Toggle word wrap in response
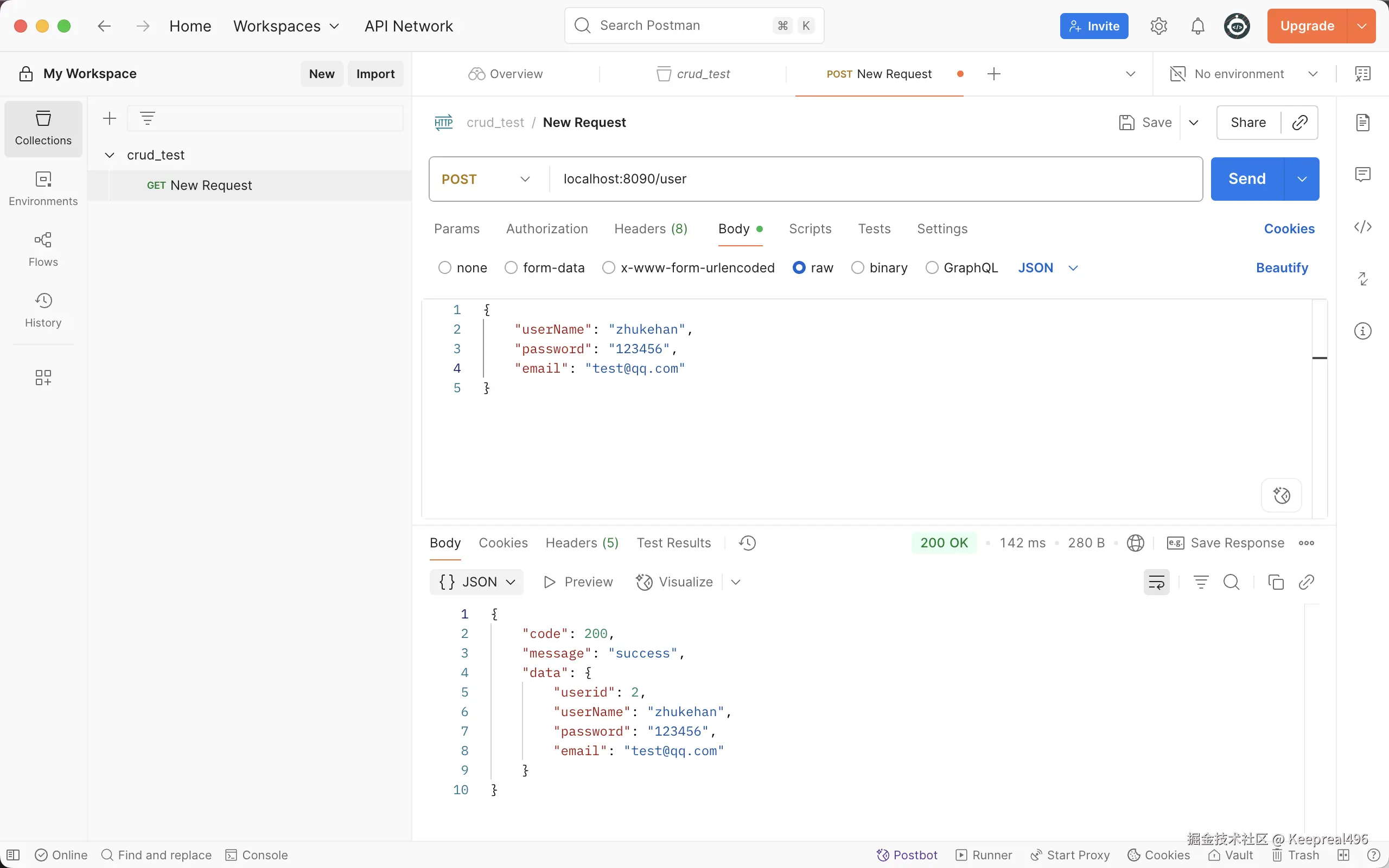Image resolution: width=1389 pixels, height=868 pixels. [1156, 582]
